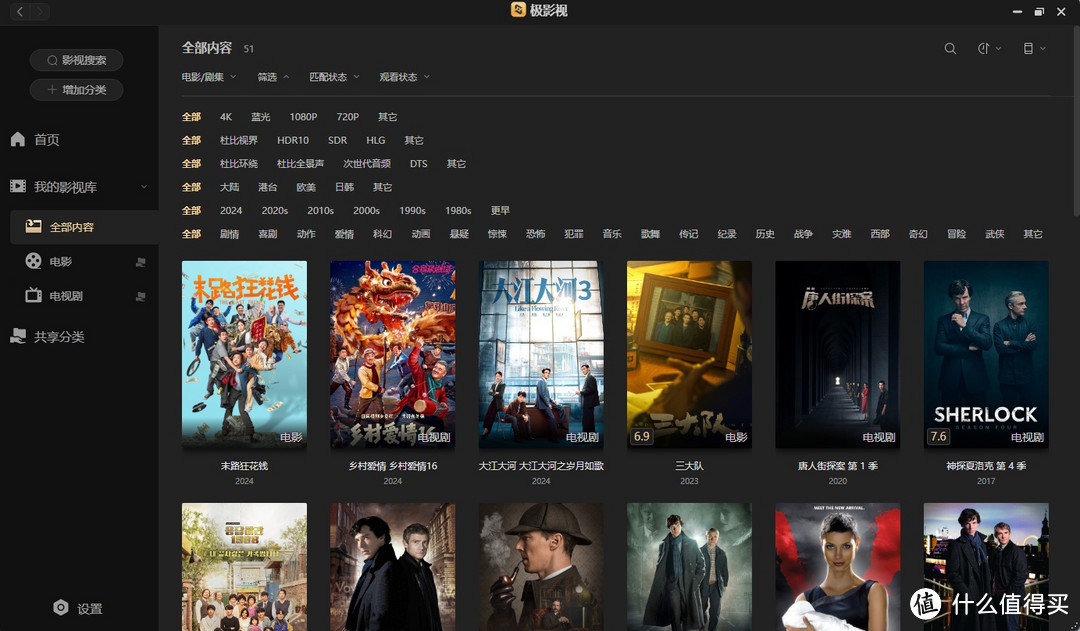
Task: Select the 4K resolution filter
Action: [226, 117]
